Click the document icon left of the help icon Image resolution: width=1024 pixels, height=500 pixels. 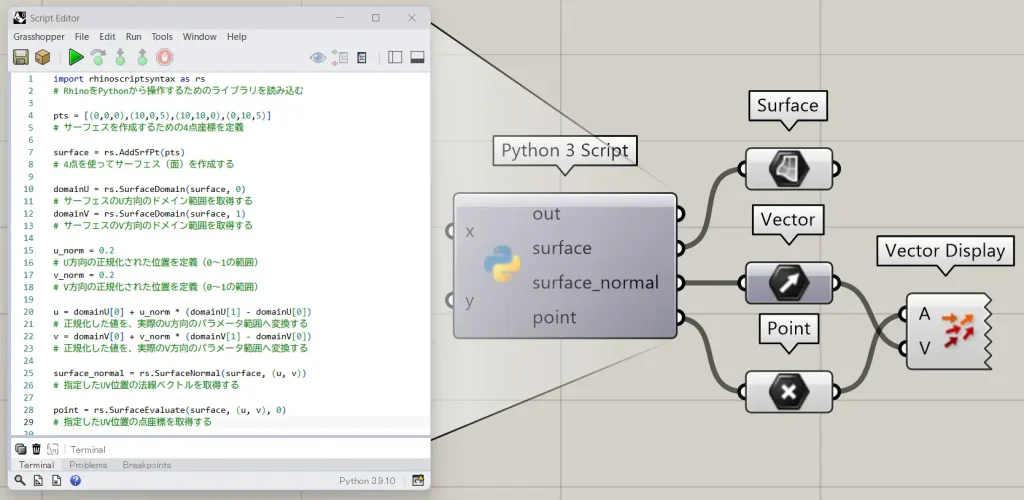click(56, 480)
